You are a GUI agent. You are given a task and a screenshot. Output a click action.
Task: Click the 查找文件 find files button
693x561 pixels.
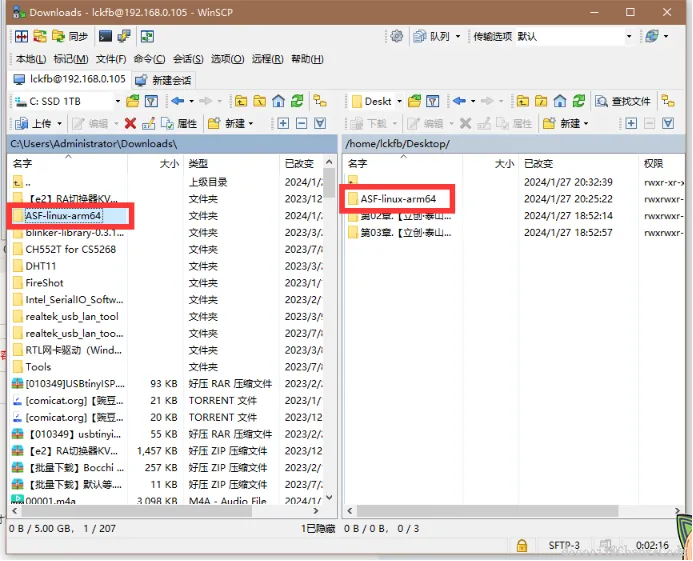coord(623,101)
